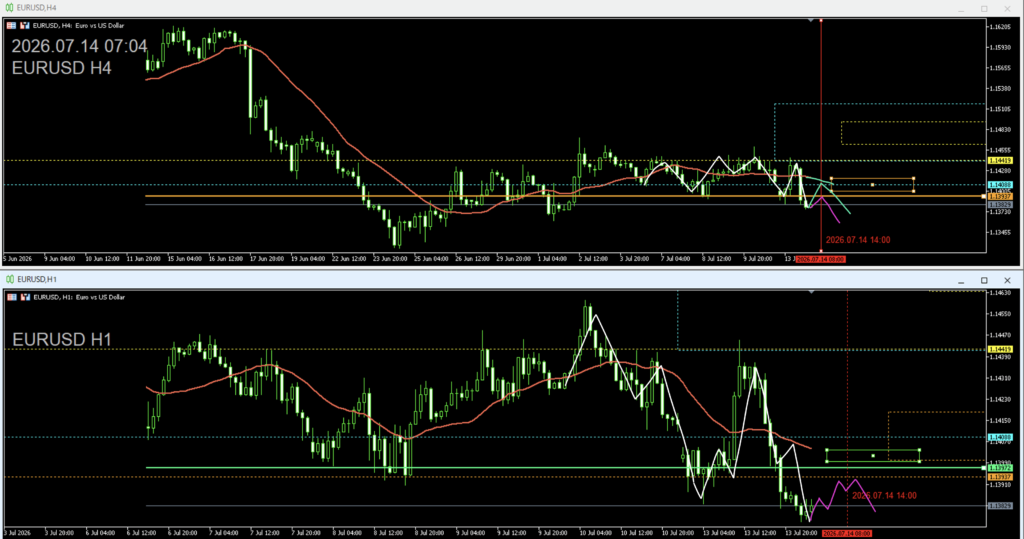Viewport: 1024px width, 539px height.
Task: Select the green 1.13972 horizontal line label on H1
Action: coord(1000,468)
